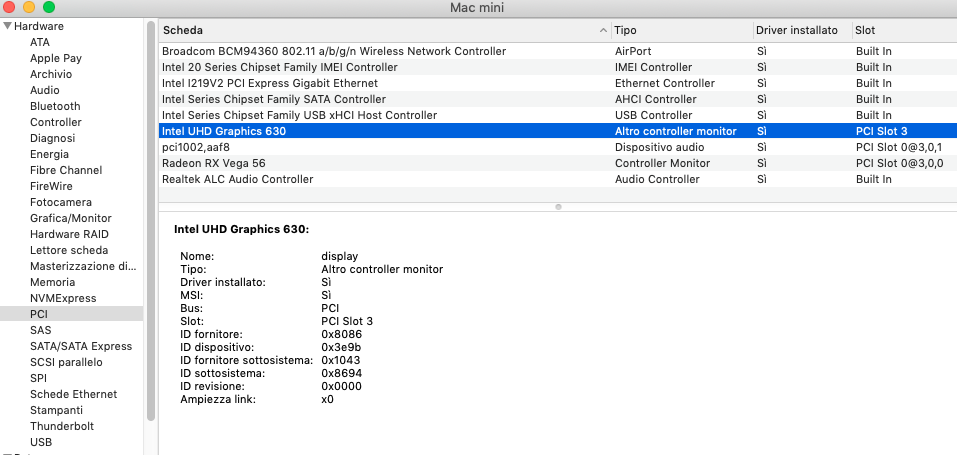
Task: Select Apple Pay in the sidebar
Action: tap(56, 58)
